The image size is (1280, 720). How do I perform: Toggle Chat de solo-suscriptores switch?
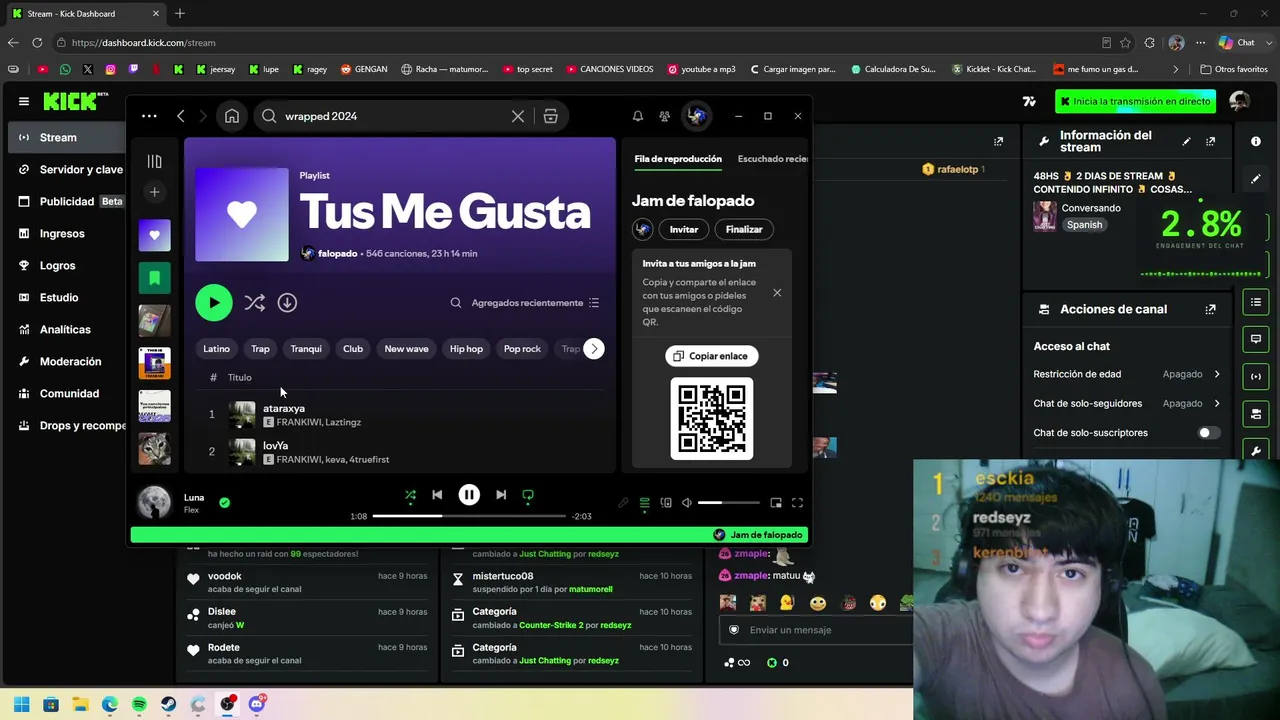click(1209, 433)
